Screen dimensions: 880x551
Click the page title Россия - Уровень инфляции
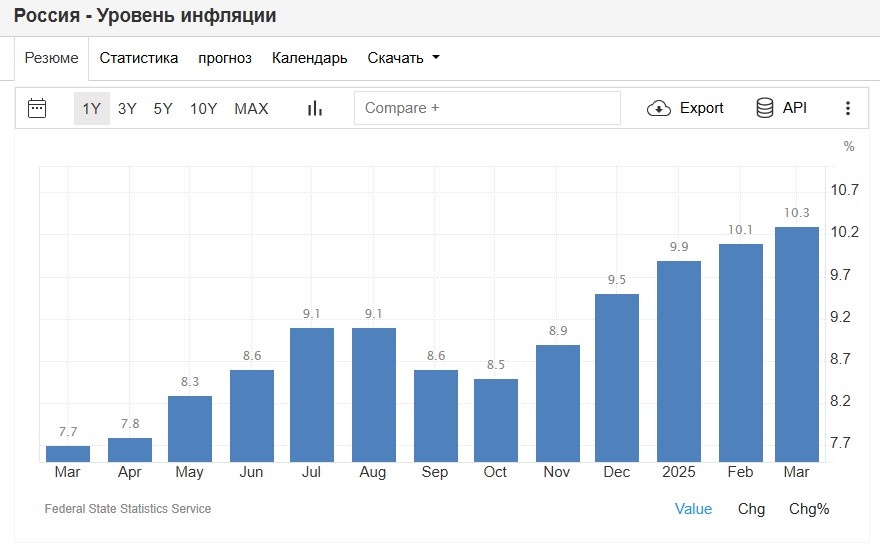click(x=145, y=16)
